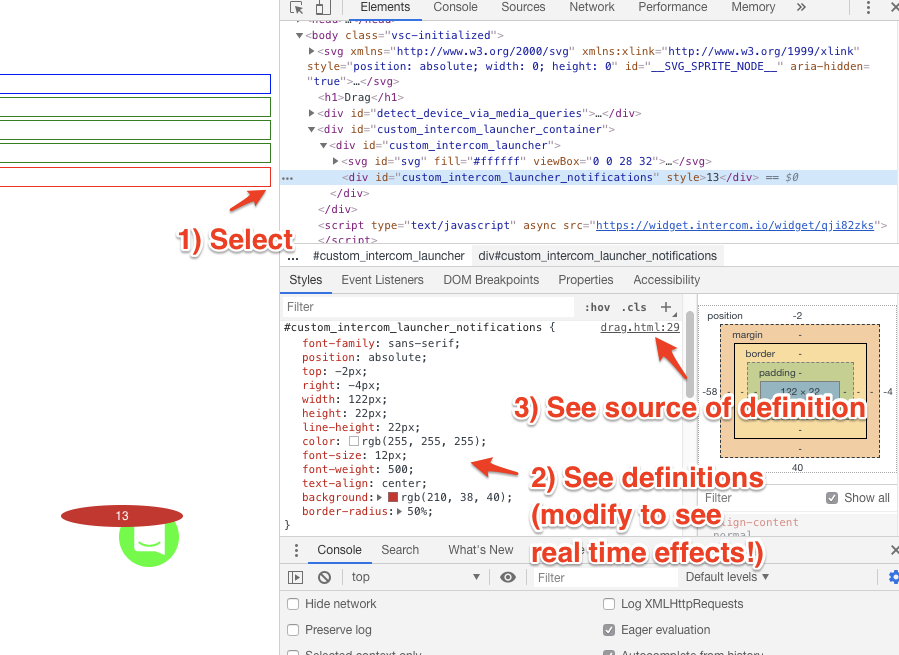This screenshot has width=899, height=655.
Task: Show more DevTools tabs via double-chevron
Action: 801,7
